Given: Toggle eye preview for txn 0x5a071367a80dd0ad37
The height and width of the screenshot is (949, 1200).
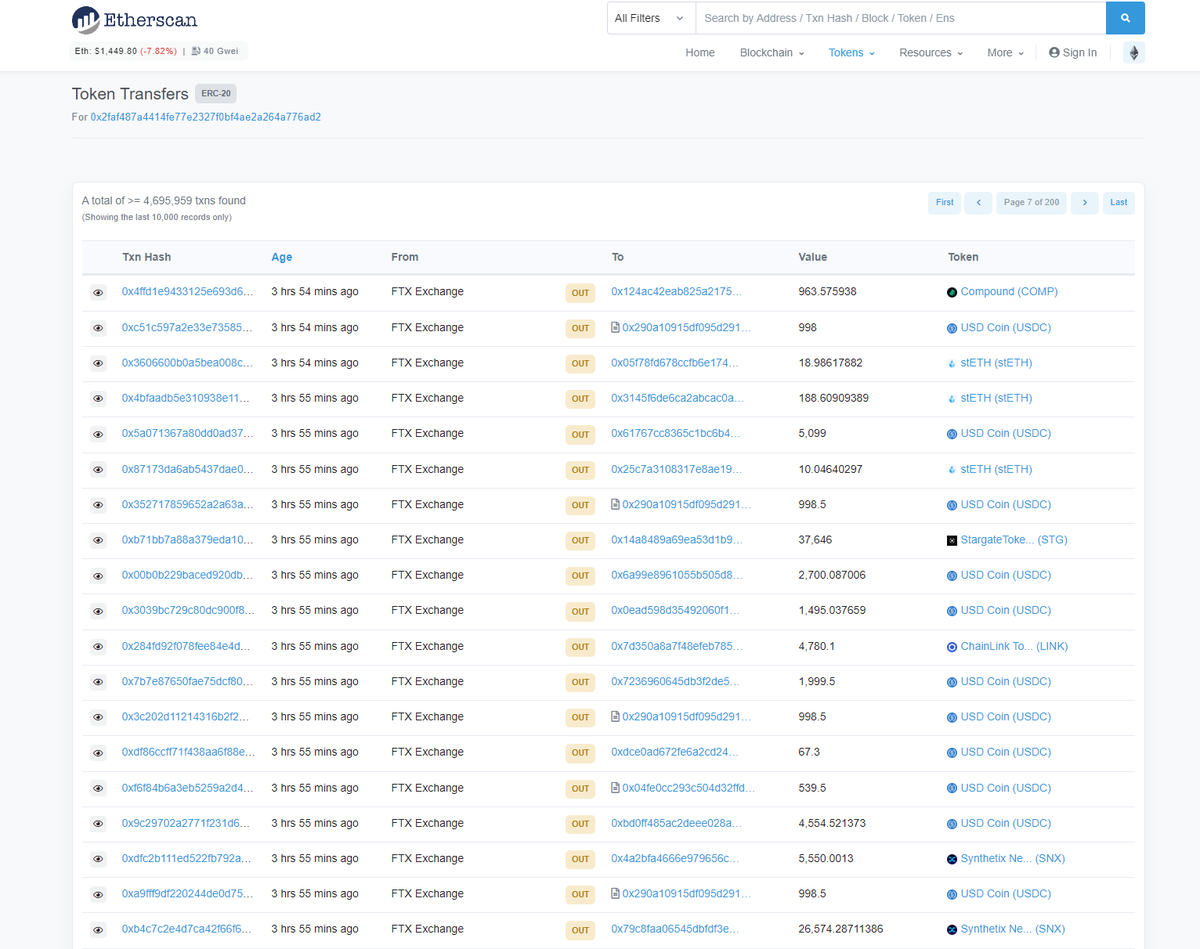Looking at the screenshot, I should (98, 434).
